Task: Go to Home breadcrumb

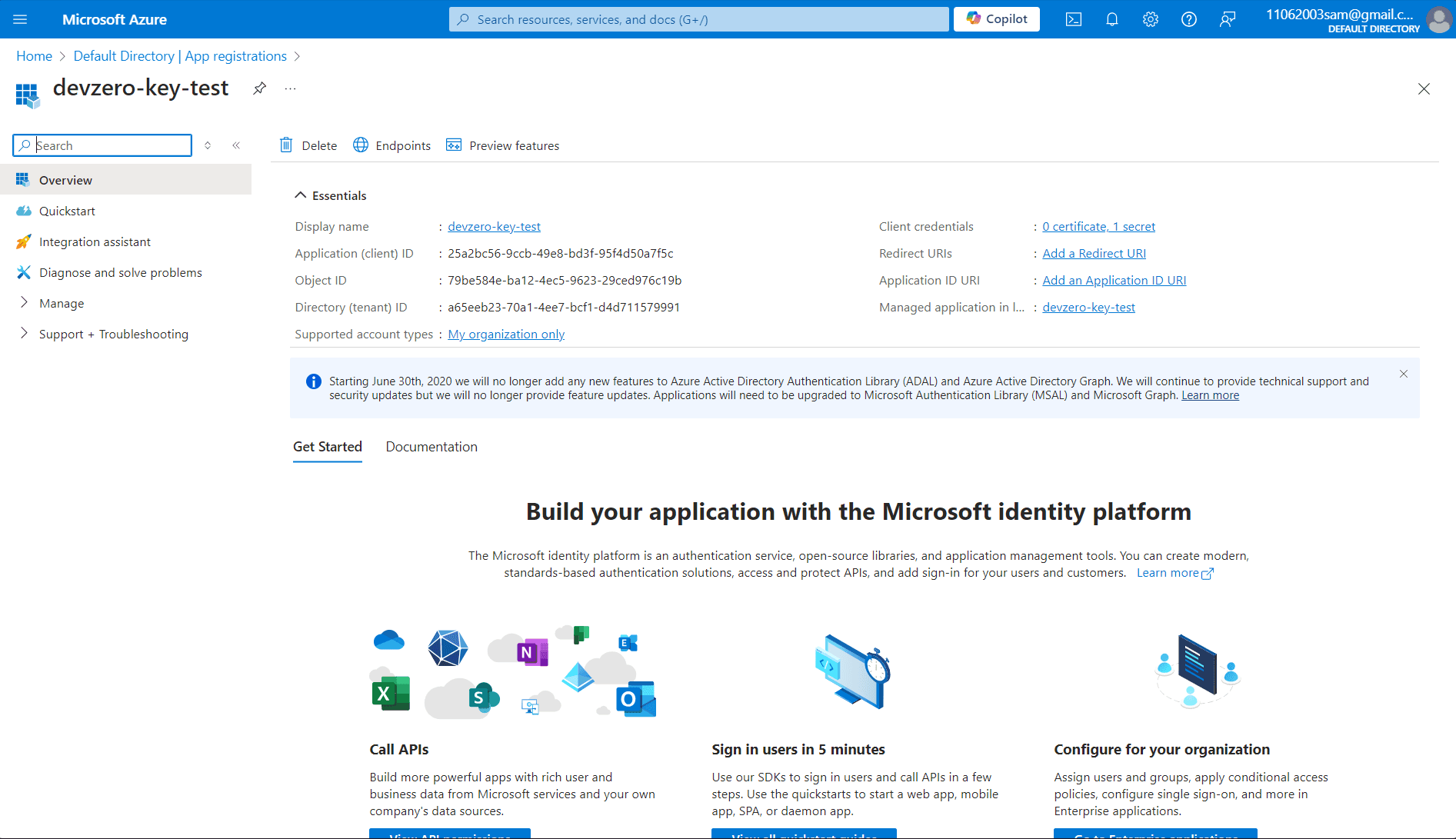Action: tap(34, 56)
